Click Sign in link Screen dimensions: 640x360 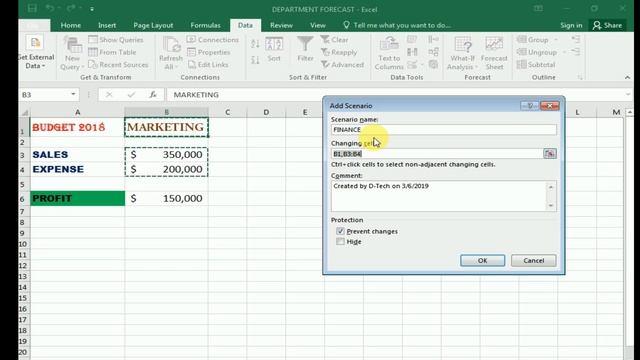pyautogui.click(x=571, y=25)
